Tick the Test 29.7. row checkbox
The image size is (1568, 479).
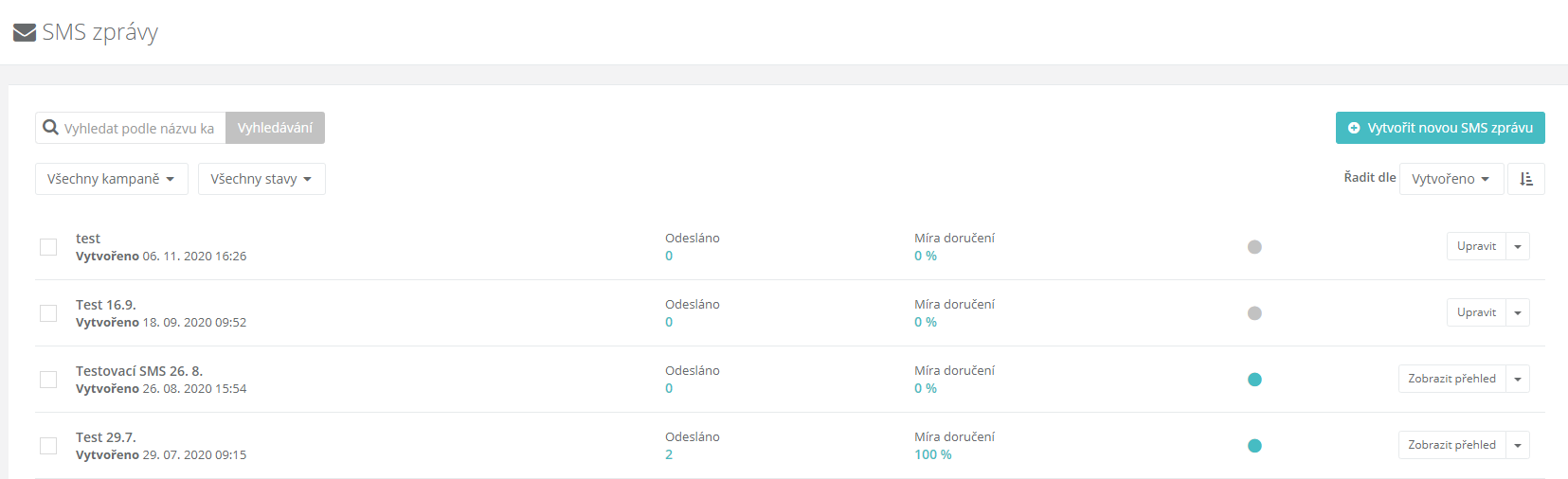48,446
